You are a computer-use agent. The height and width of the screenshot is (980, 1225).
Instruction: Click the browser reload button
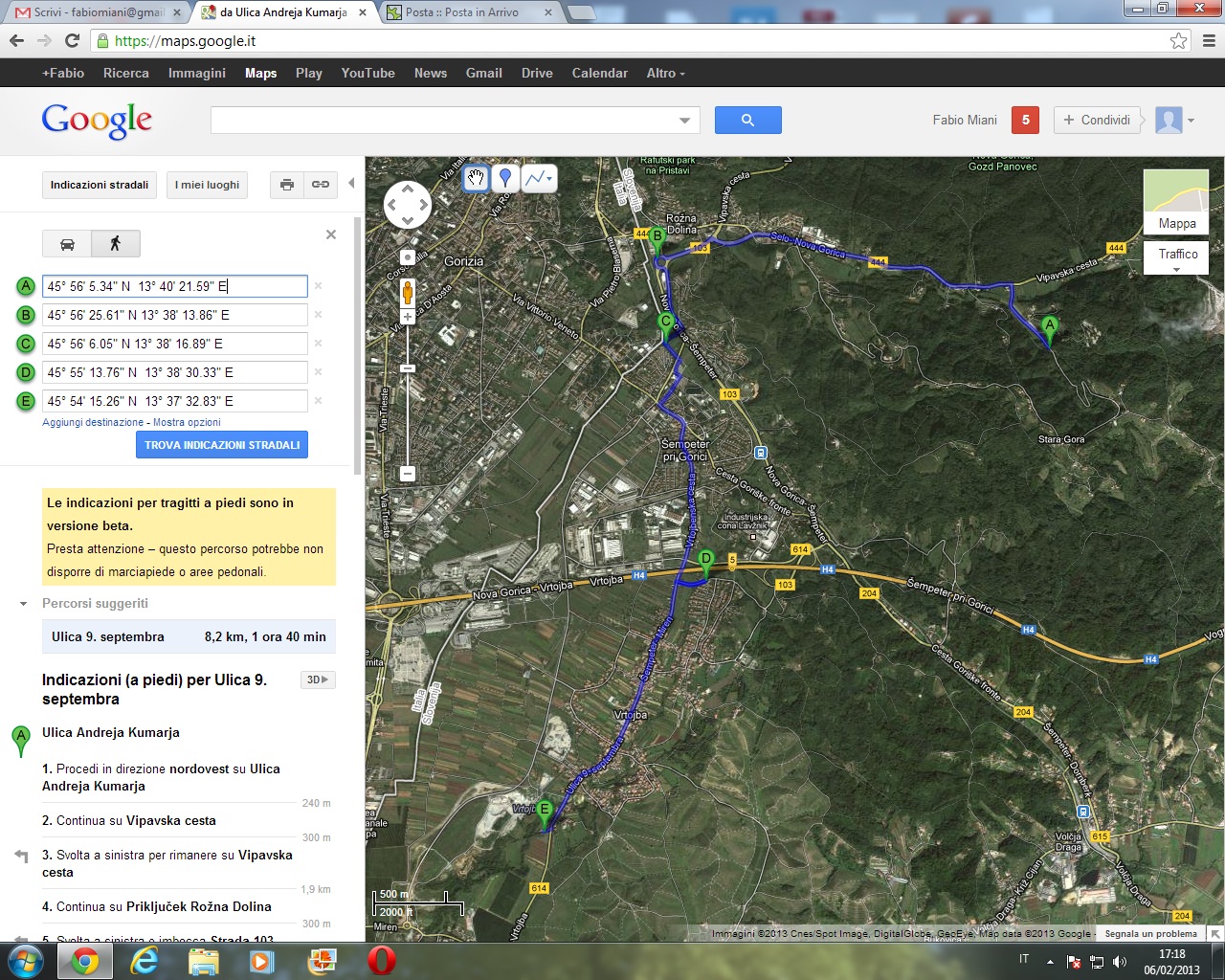click(72, 41)
